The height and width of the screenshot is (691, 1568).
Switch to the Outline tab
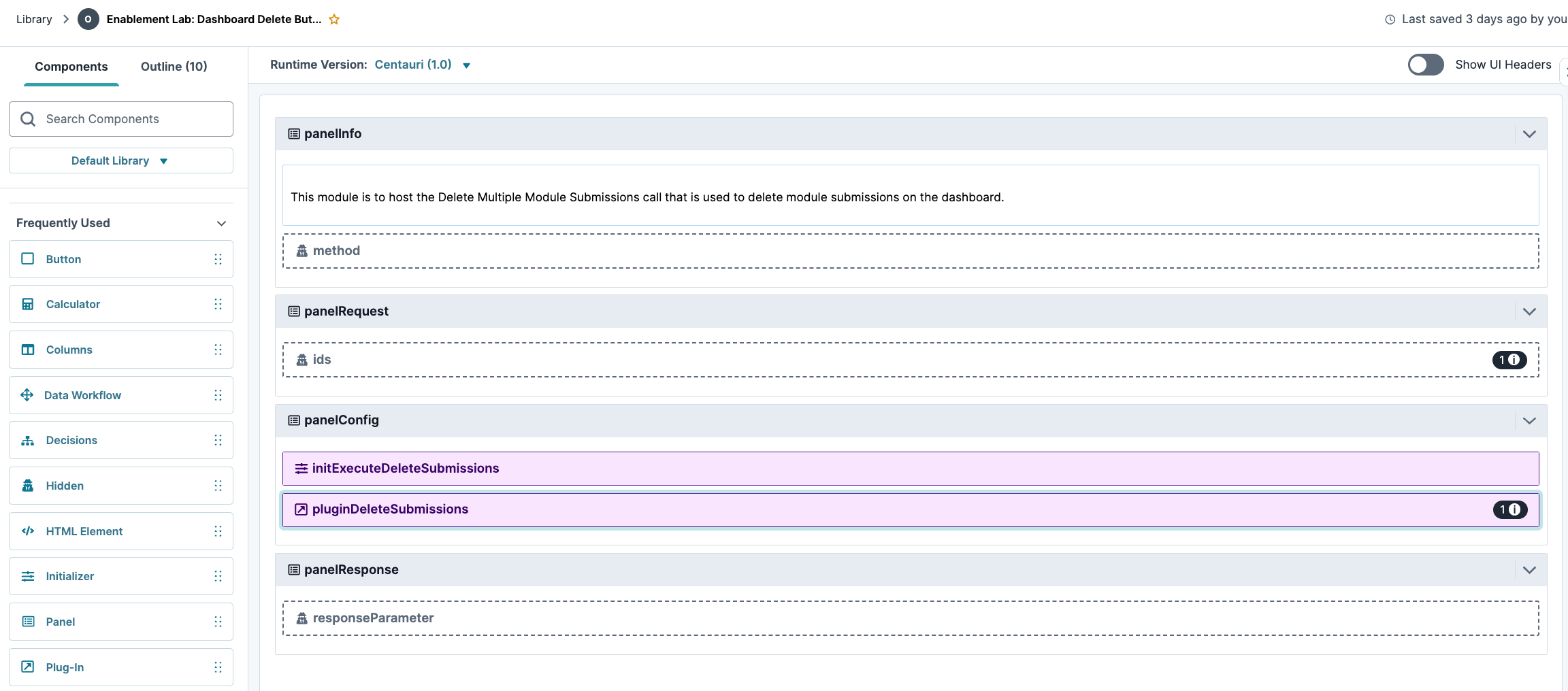point(174,66)
